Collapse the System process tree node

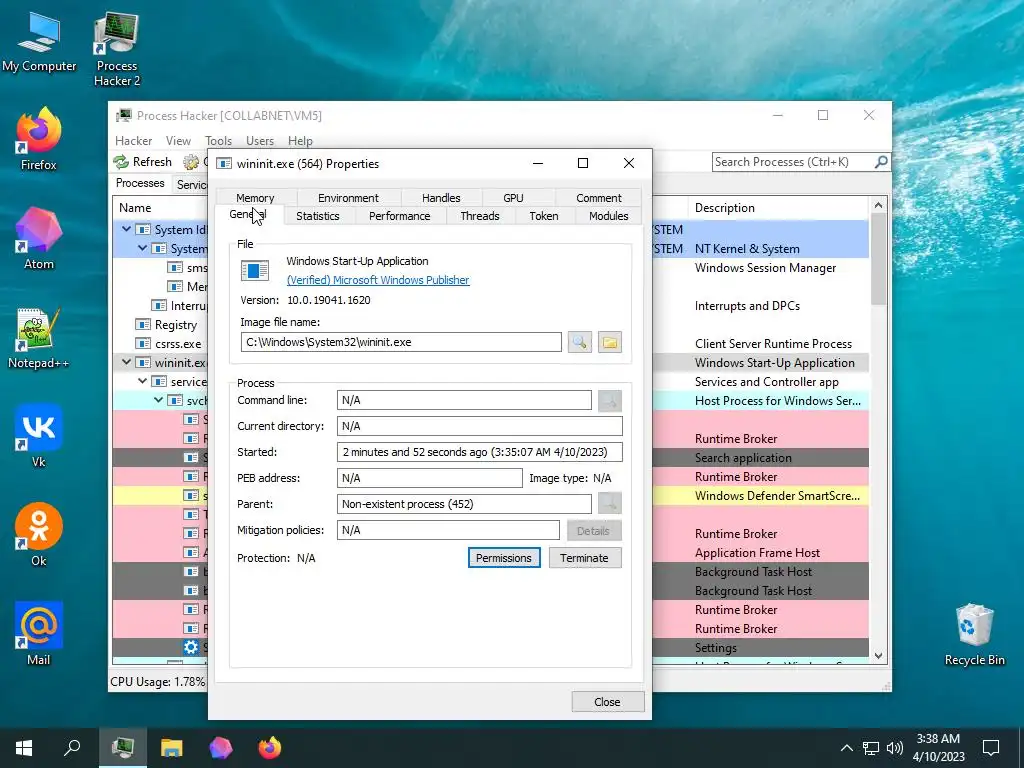(142, 248)
